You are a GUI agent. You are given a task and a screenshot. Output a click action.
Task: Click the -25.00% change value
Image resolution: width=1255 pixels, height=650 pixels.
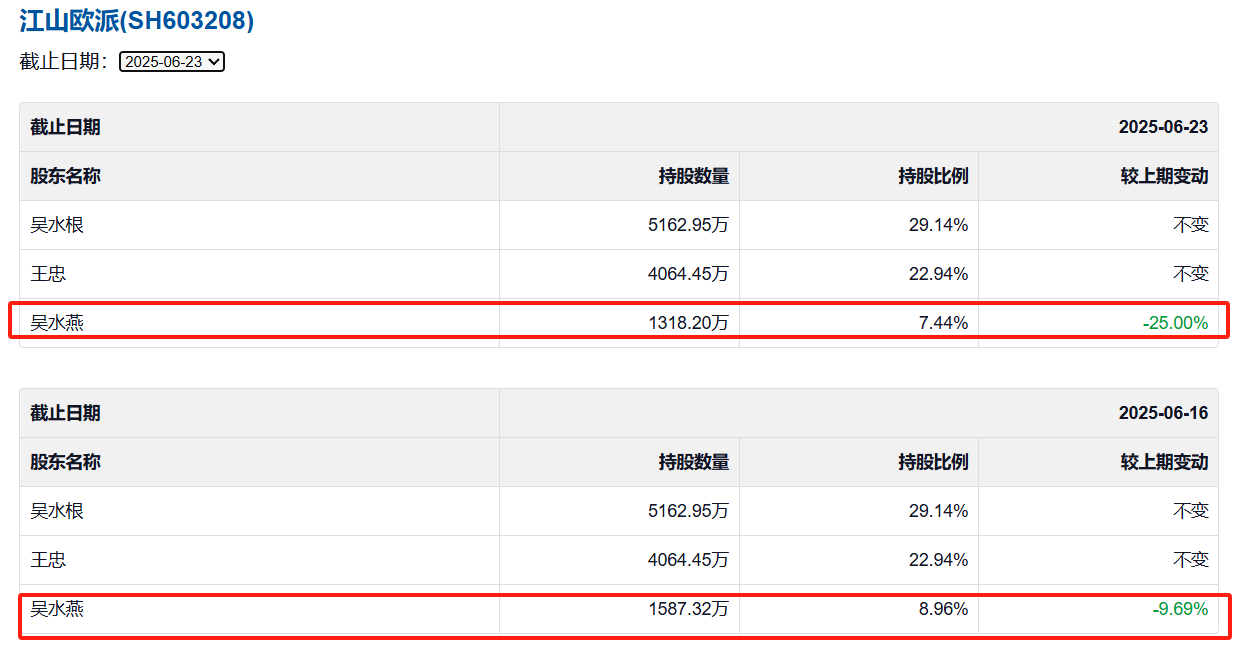pyautogui.click(x=1175, y=323)
